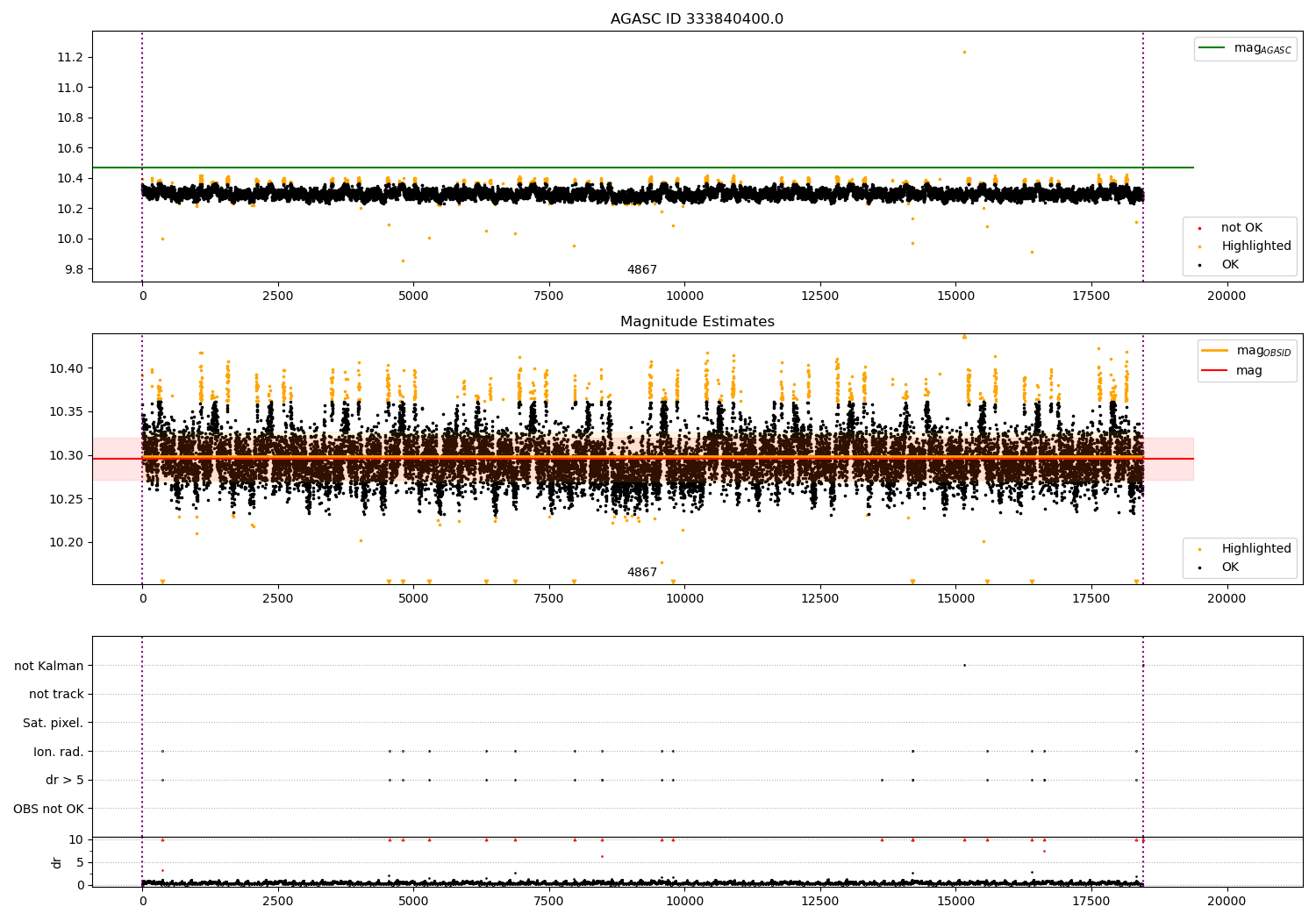Viewport: 1316px width, 921px height.
Task: Click the 11.2 y-axis tick in top plot
Action: (70, 58)
